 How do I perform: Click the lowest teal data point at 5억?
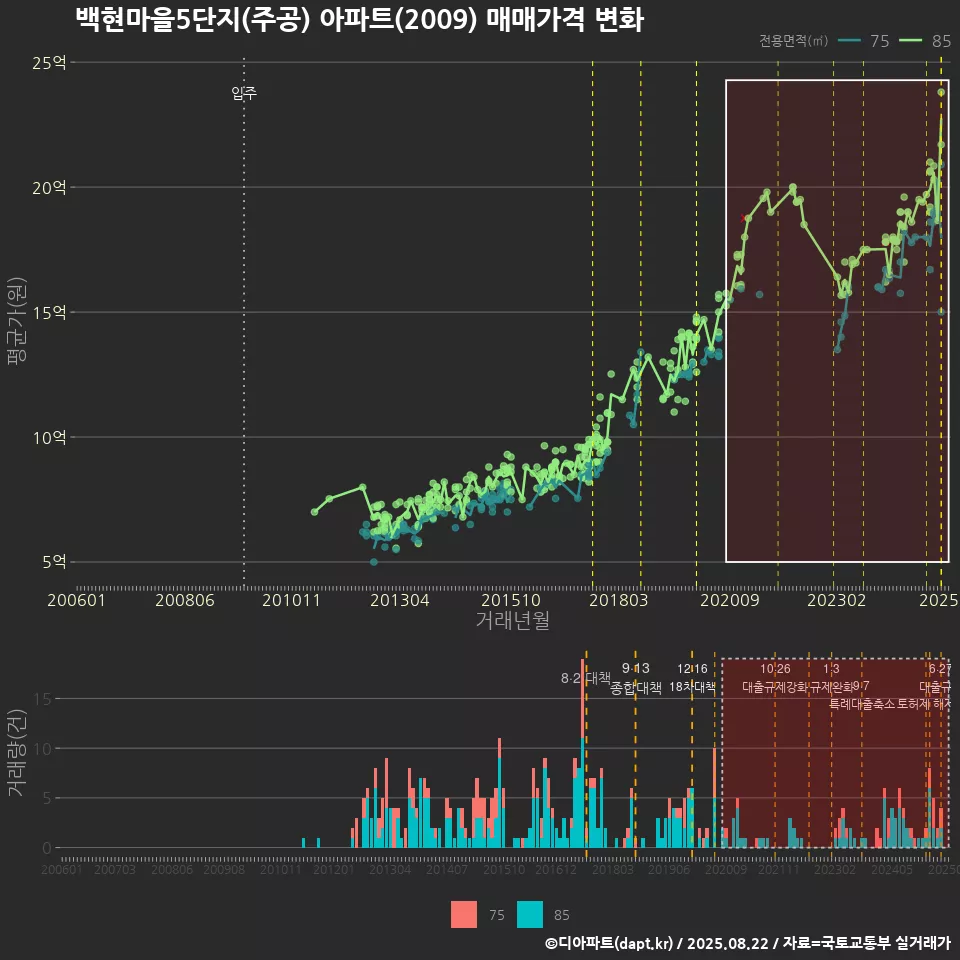pyautogui.click(x=374, y=561)
